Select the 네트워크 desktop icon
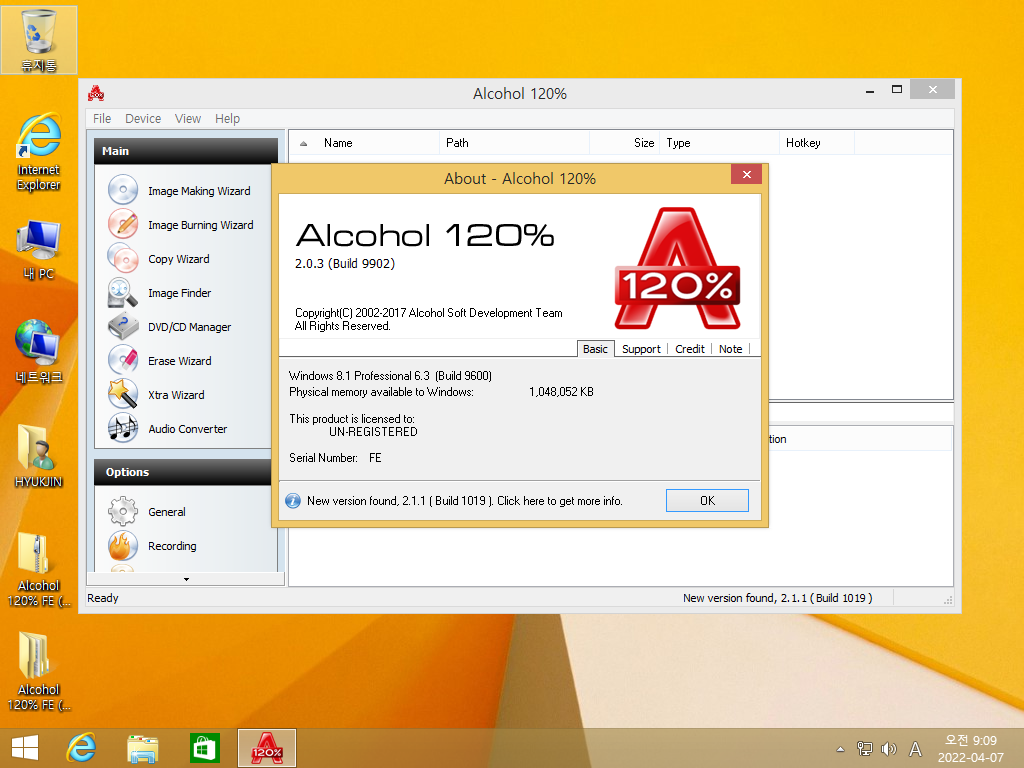The width and height of the screenshot is (1024, 768). (39, 351)
